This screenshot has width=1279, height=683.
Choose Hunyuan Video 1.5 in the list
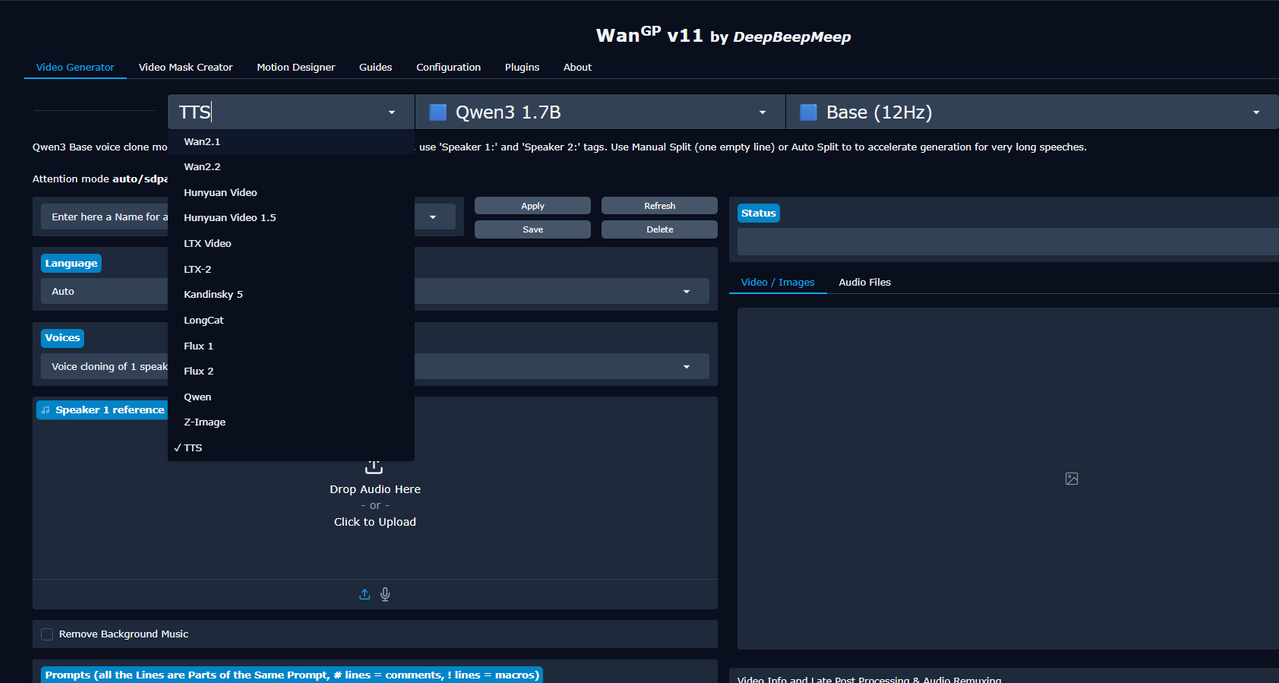pos(291,218)
